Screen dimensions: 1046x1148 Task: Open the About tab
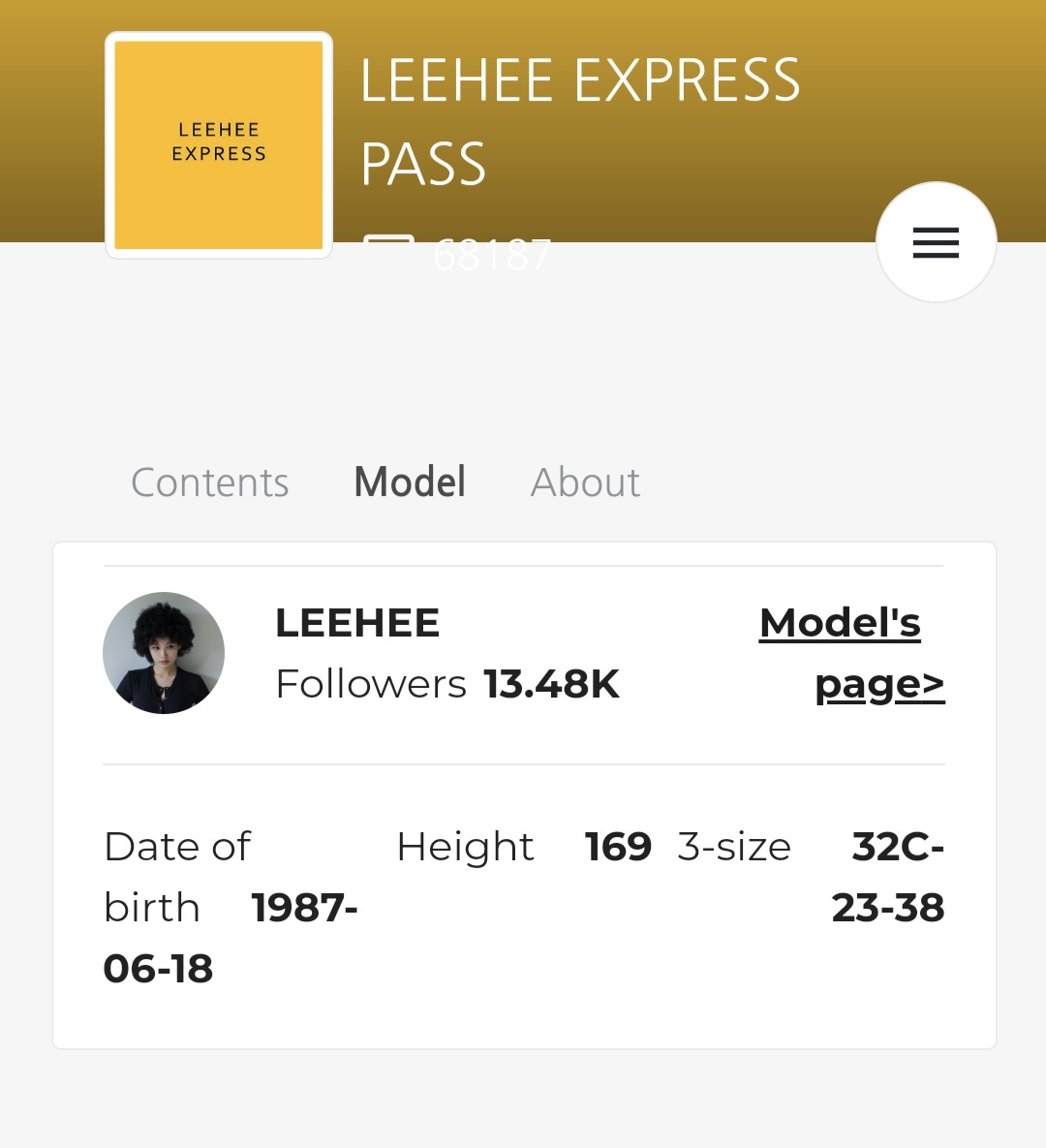585,482
